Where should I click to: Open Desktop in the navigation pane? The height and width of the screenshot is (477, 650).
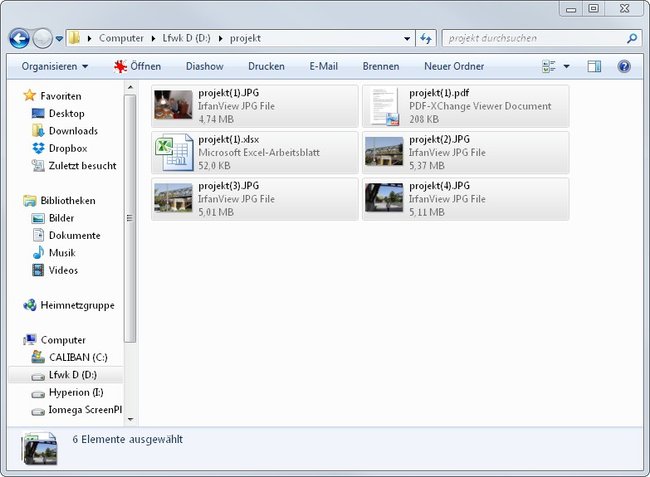point(58,114)
